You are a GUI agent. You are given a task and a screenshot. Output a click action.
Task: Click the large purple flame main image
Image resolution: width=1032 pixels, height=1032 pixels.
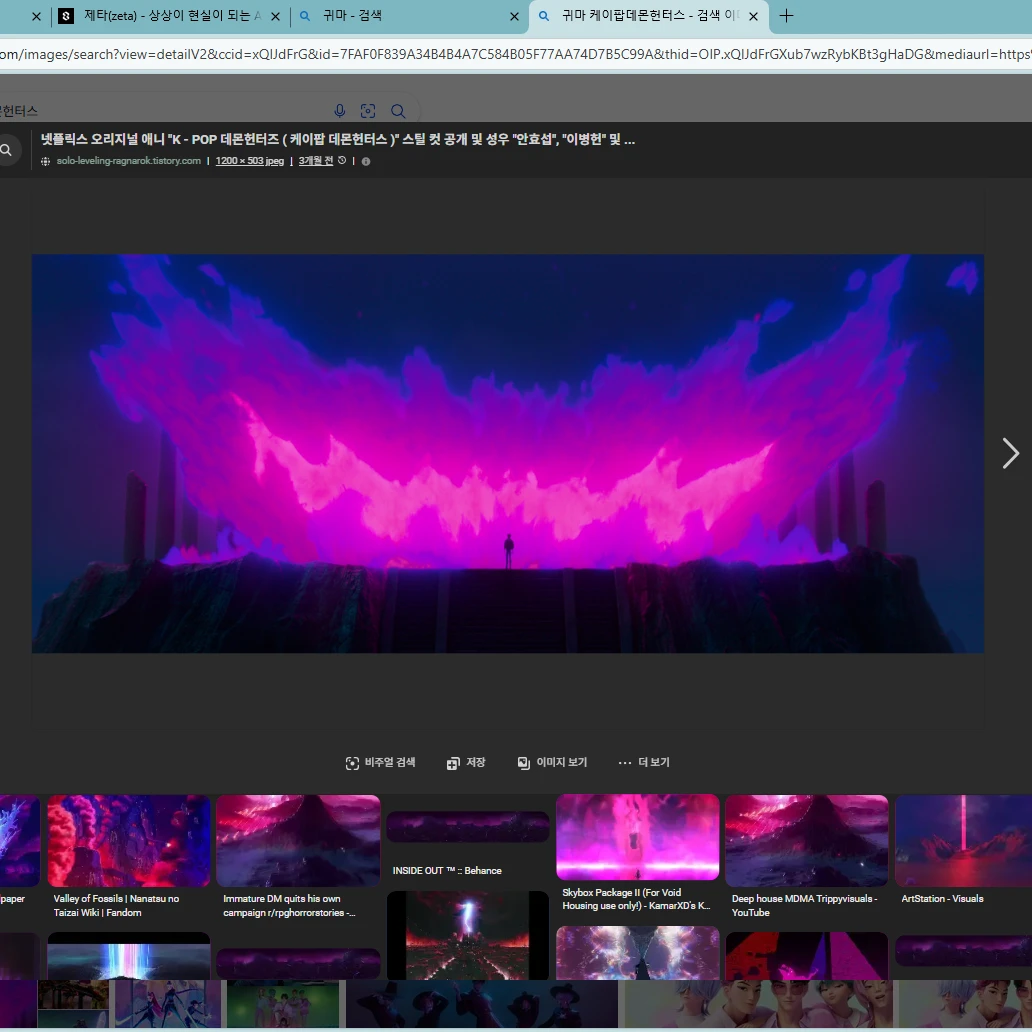[x=507, y=453]
